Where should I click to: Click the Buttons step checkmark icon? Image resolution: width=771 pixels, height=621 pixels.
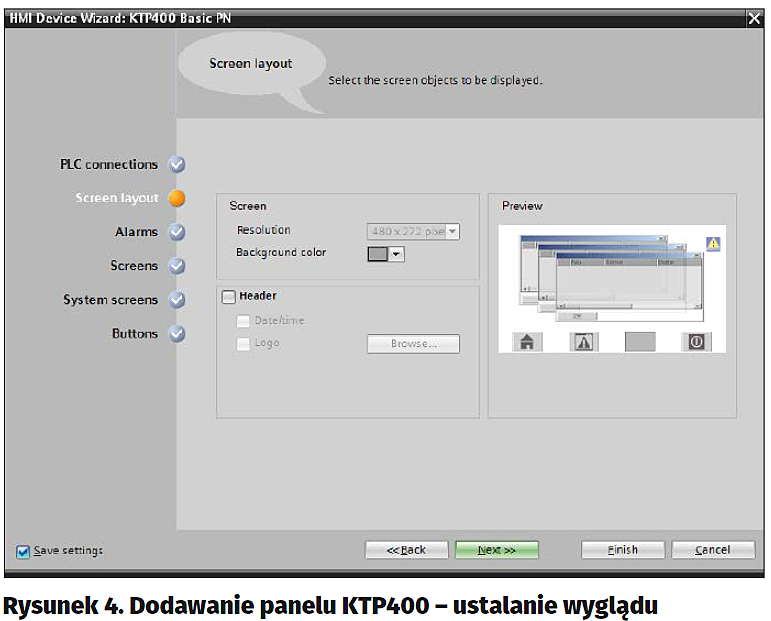coord(177,334)
